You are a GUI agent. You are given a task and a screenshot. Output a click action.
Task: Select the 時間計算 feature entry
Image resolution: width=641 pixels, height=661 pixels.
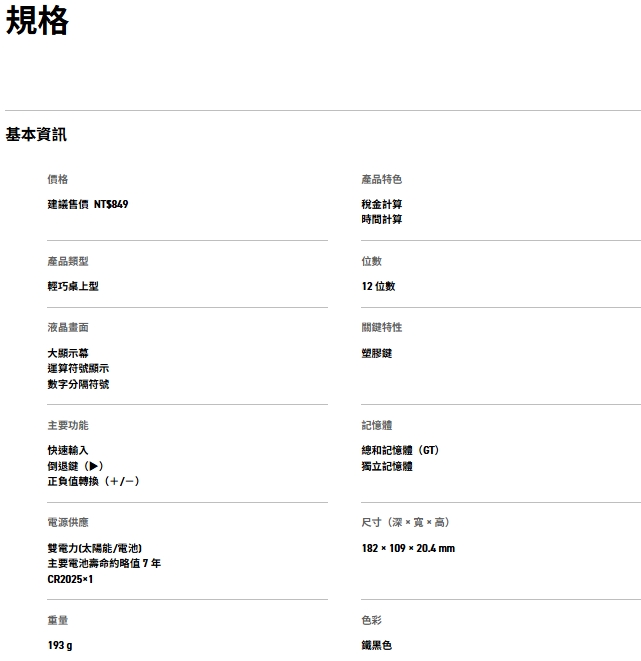(x=382, y=219)
